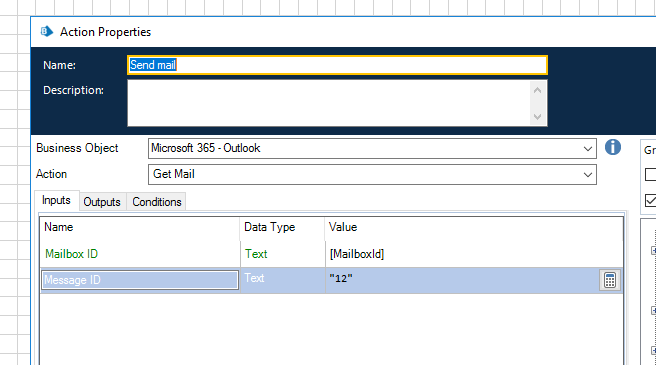Image resolution: width=656 pixels, height=365 pixels.
Task: Click the Description scroll up arrow
Action: coord(538,90)
